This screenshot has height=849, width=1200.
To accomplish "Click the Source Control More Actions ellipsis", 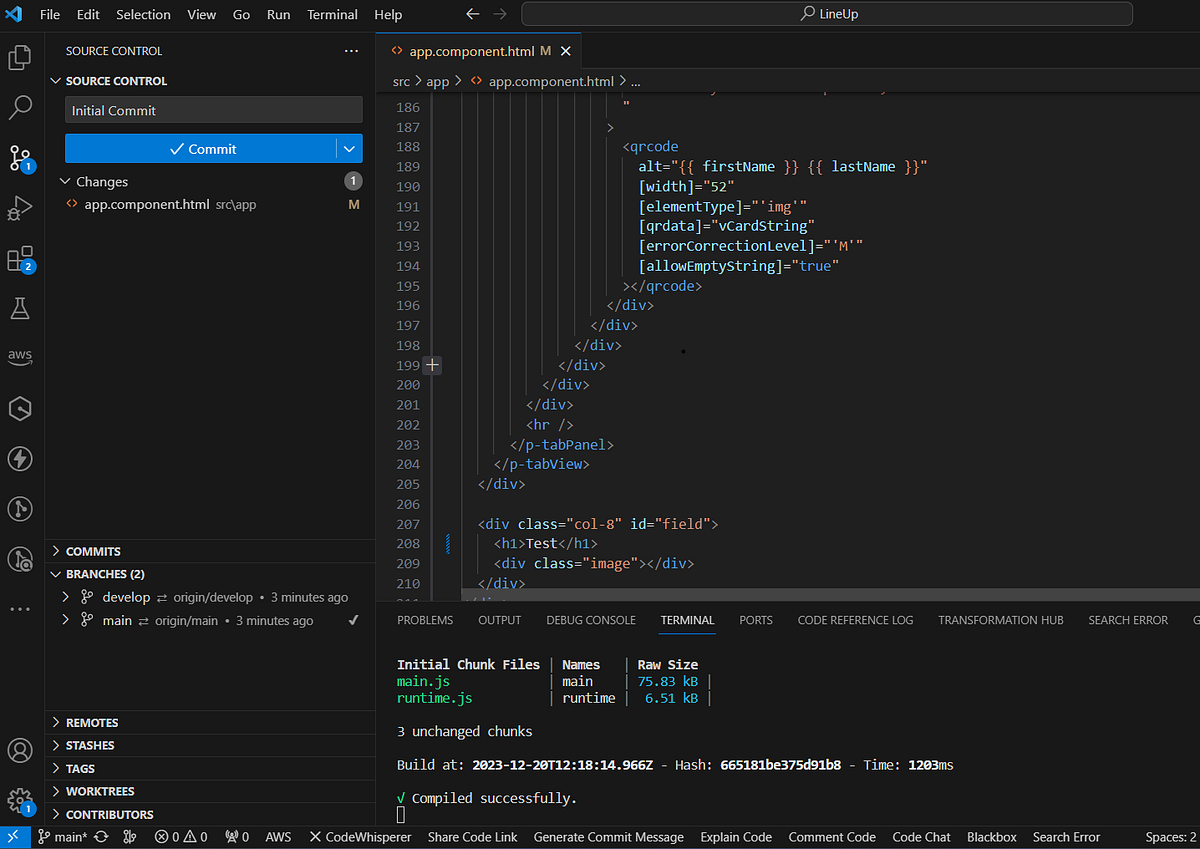I will click(351, 50).
